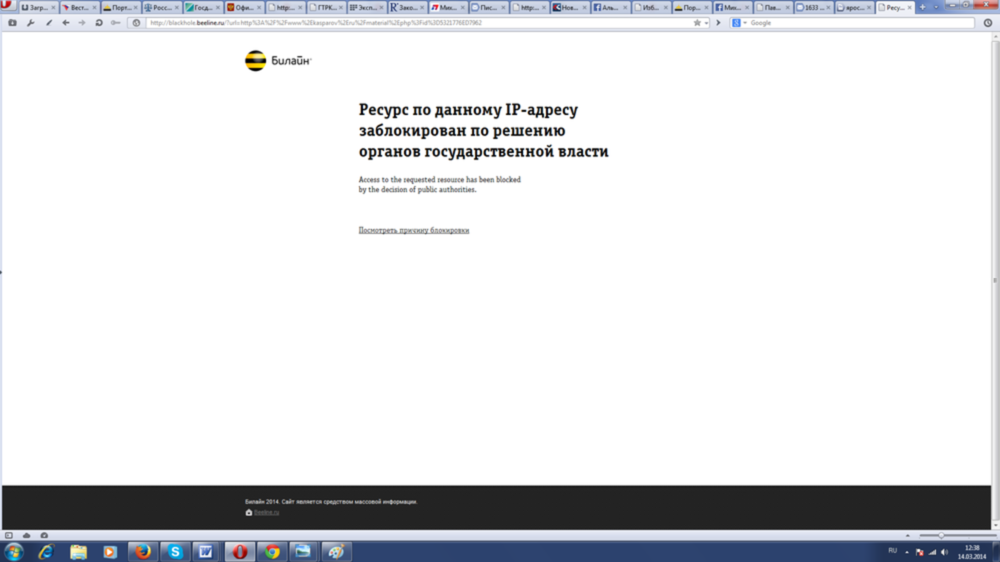Open Microsoft Word from the taskbar
This screenshot has height=562, width=1000.
pyautogui.click(x=206, y=552)
